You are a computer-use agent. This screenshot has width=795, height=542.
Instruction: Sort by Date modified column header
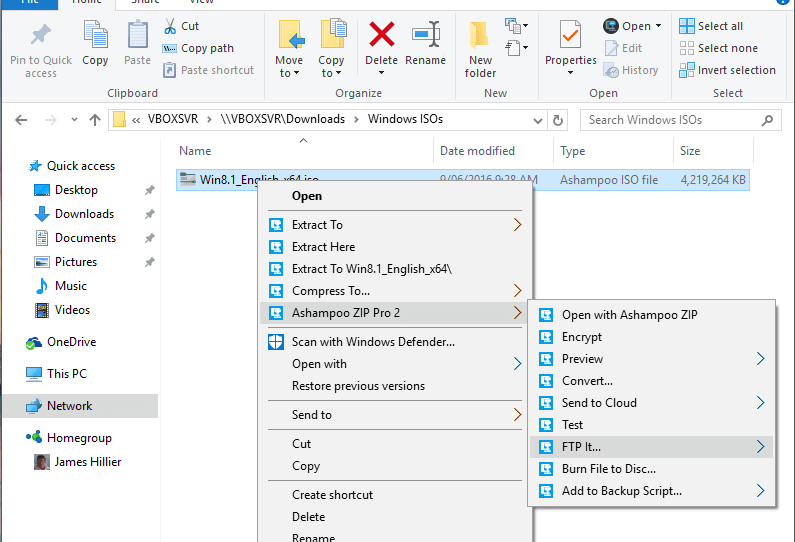pyautogui.click(x=477, y=151)
